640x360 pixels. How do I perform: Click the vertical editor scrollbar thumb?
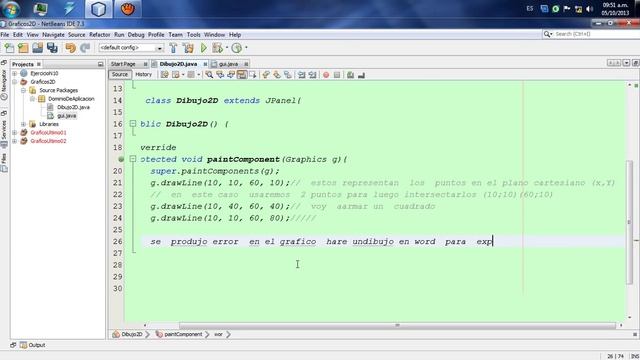pos(629,222)
